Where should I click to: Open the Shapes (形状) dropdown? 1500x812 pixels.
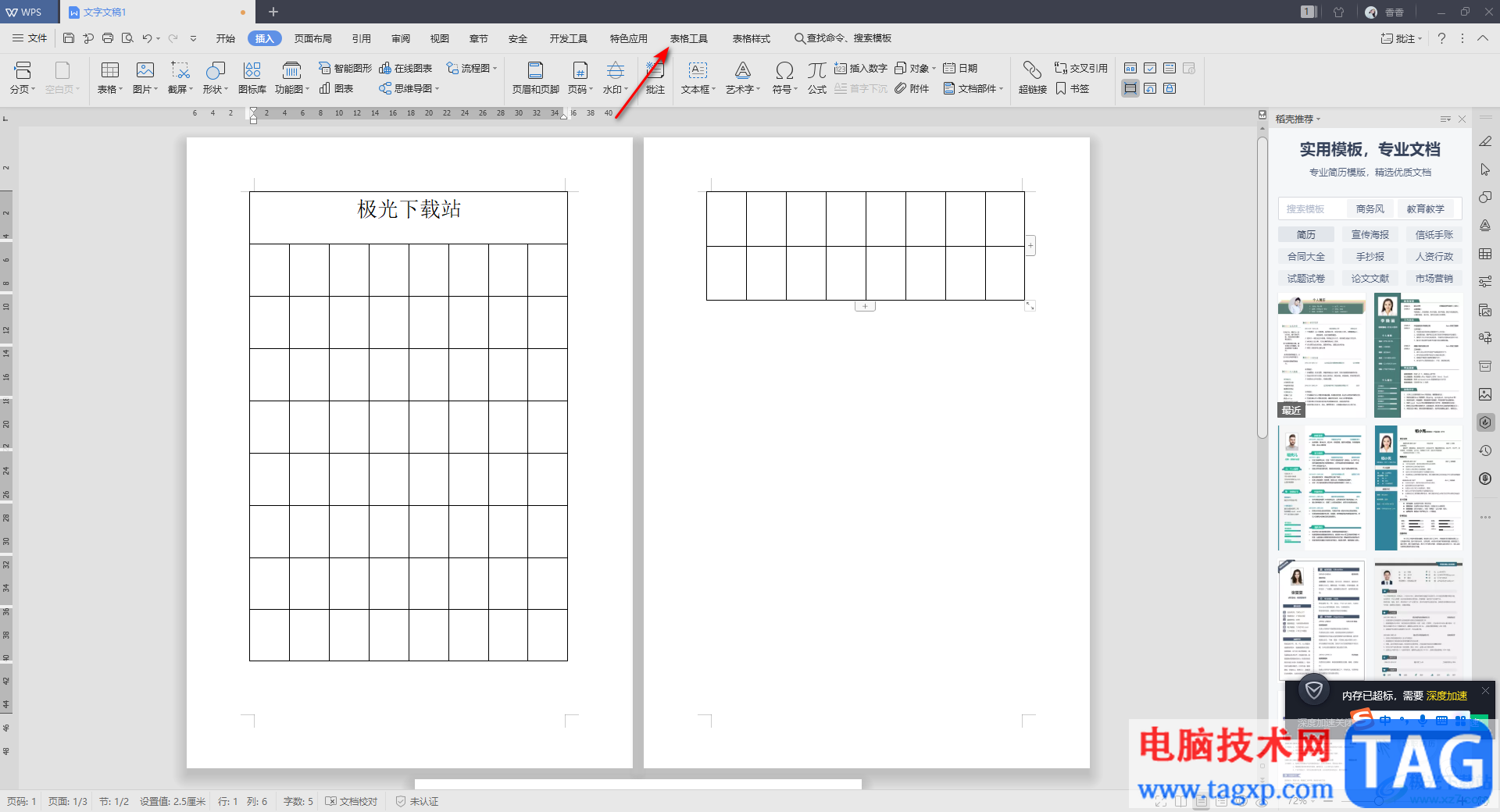pyautogui.click(x=216, y=89)
